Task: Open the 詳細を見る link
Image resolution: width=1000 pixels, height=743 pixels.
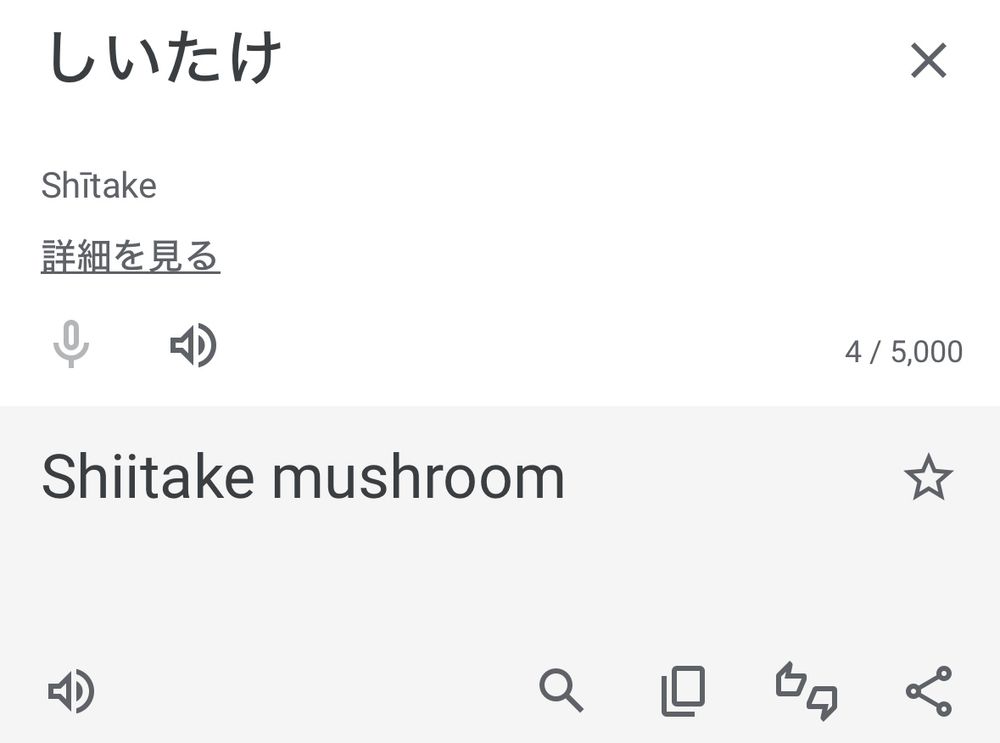Action: (130, 257)
